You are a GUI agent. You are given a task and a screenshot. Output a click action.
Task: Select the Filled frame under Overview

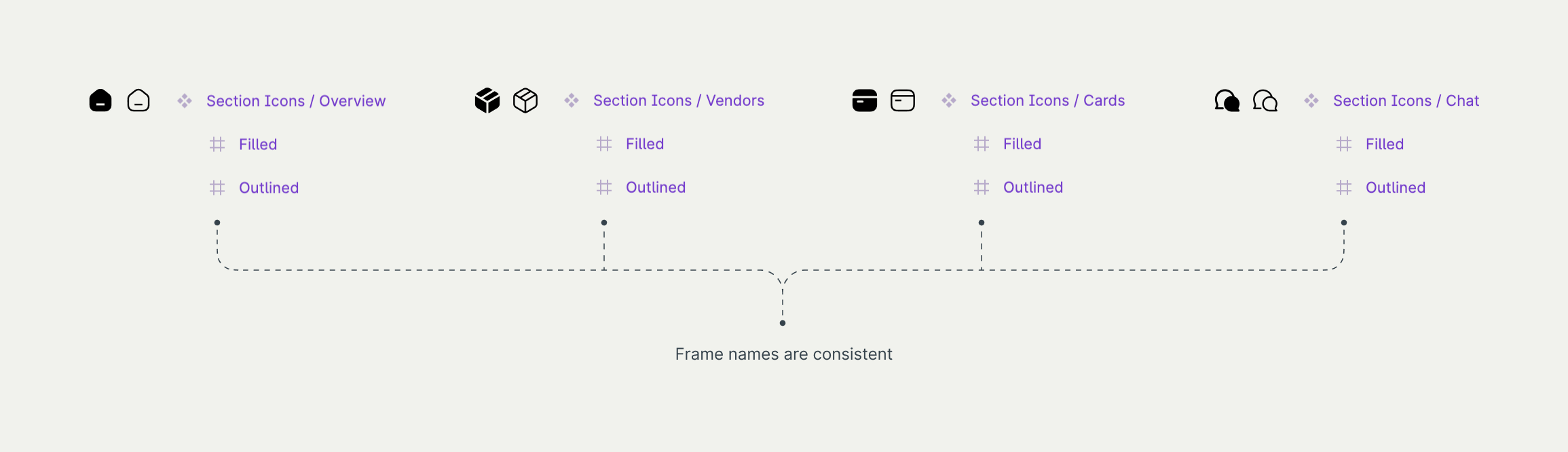(x=258, y=145)
